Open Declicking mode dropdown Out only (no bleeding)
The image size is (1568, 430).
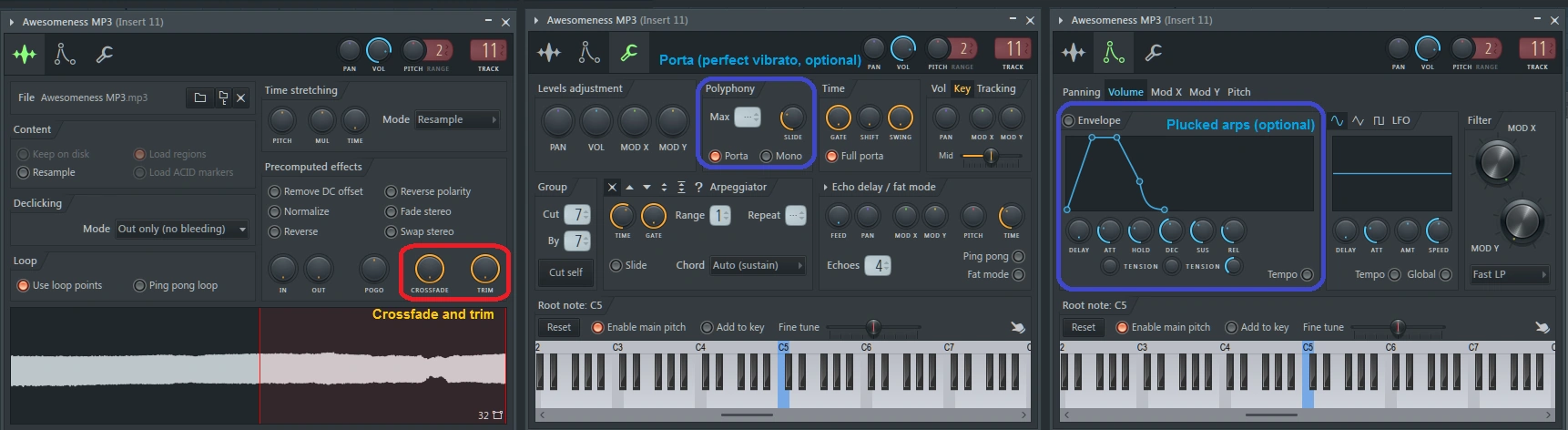tap(181, 229)
